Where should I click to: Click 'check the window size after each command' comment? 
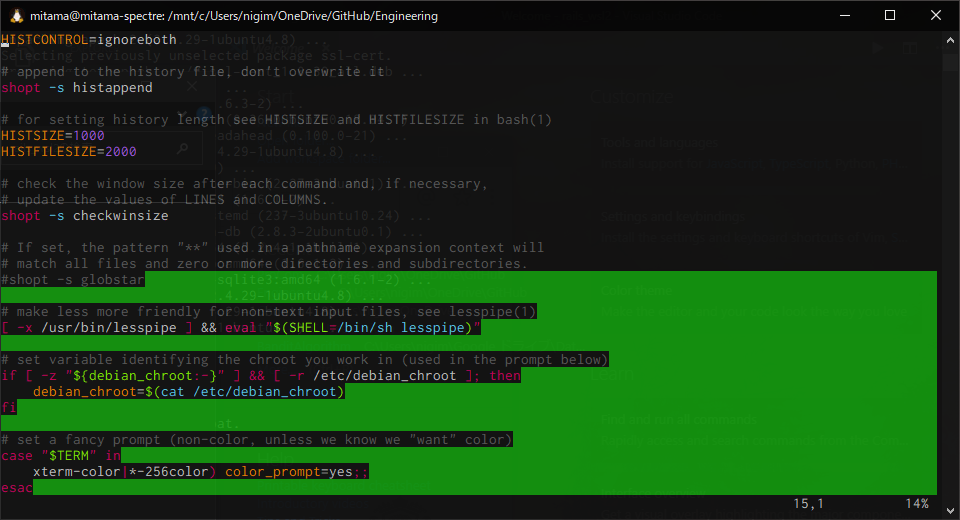(x=244, y=184)
